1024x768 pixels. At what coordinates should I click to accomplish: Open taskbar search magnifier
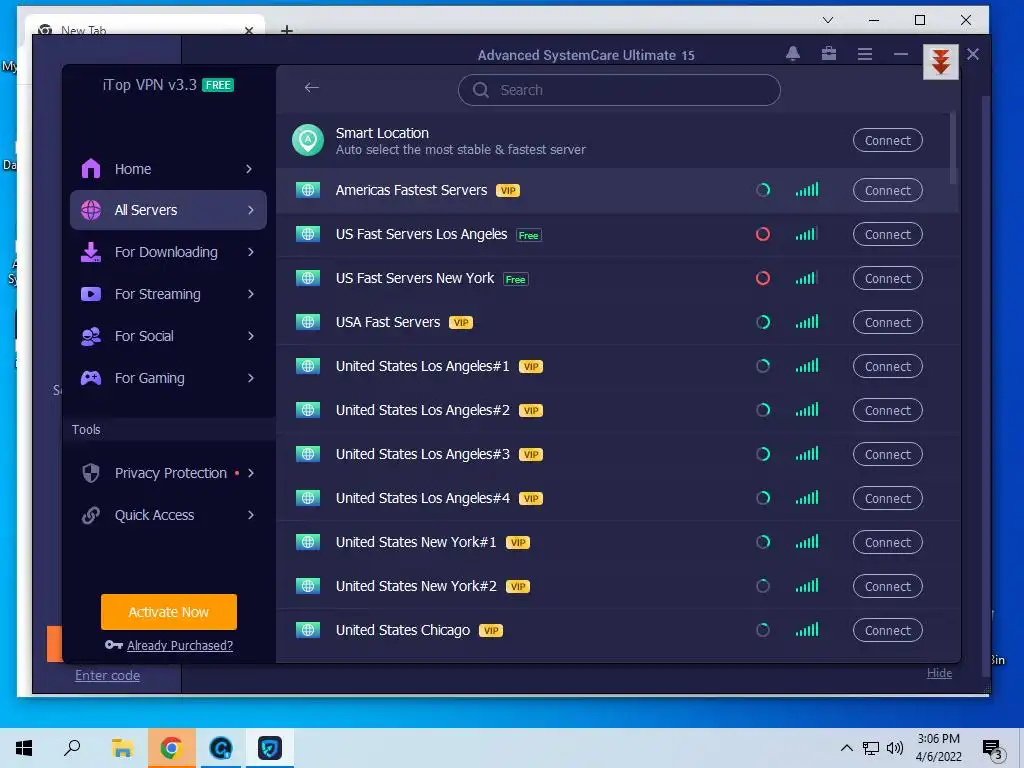pos(72,748)
